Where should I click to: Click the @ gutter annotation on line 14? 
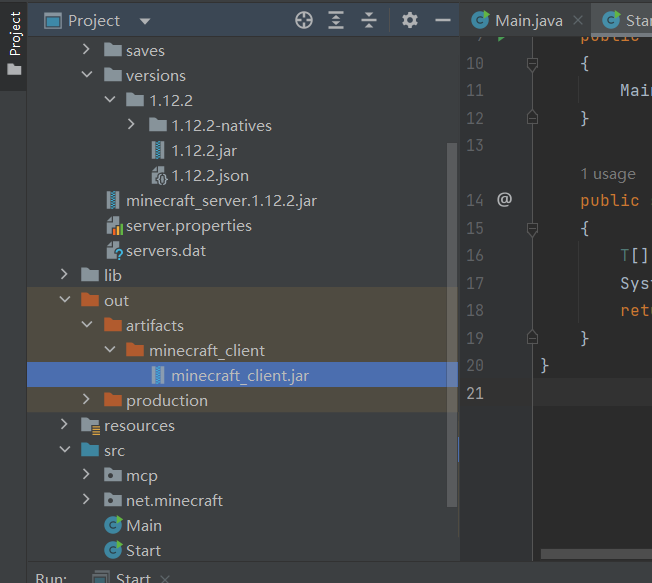(504, 200)
